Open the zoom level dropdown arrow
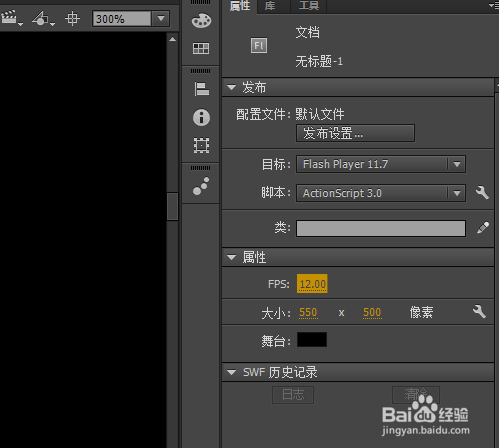 click(161, 19)
